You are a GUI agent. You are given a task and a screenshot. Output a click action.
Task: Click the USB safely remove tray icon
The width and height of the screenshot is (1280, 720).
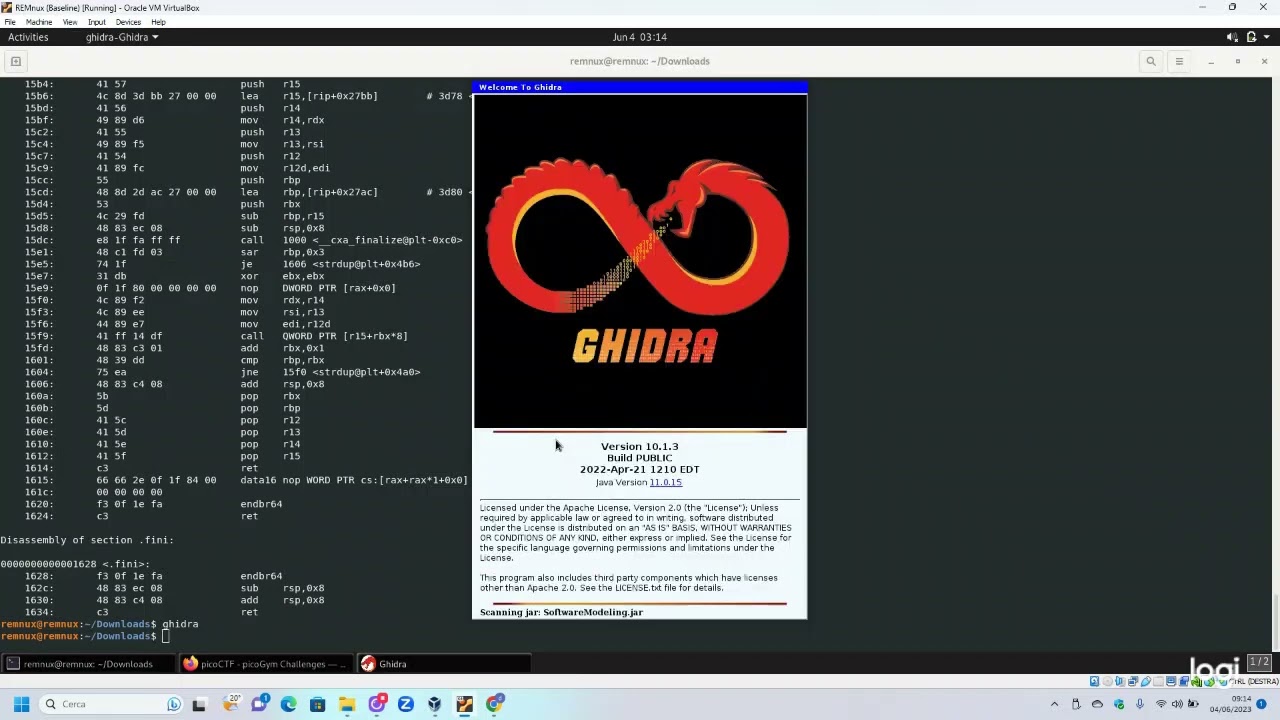1076,704
